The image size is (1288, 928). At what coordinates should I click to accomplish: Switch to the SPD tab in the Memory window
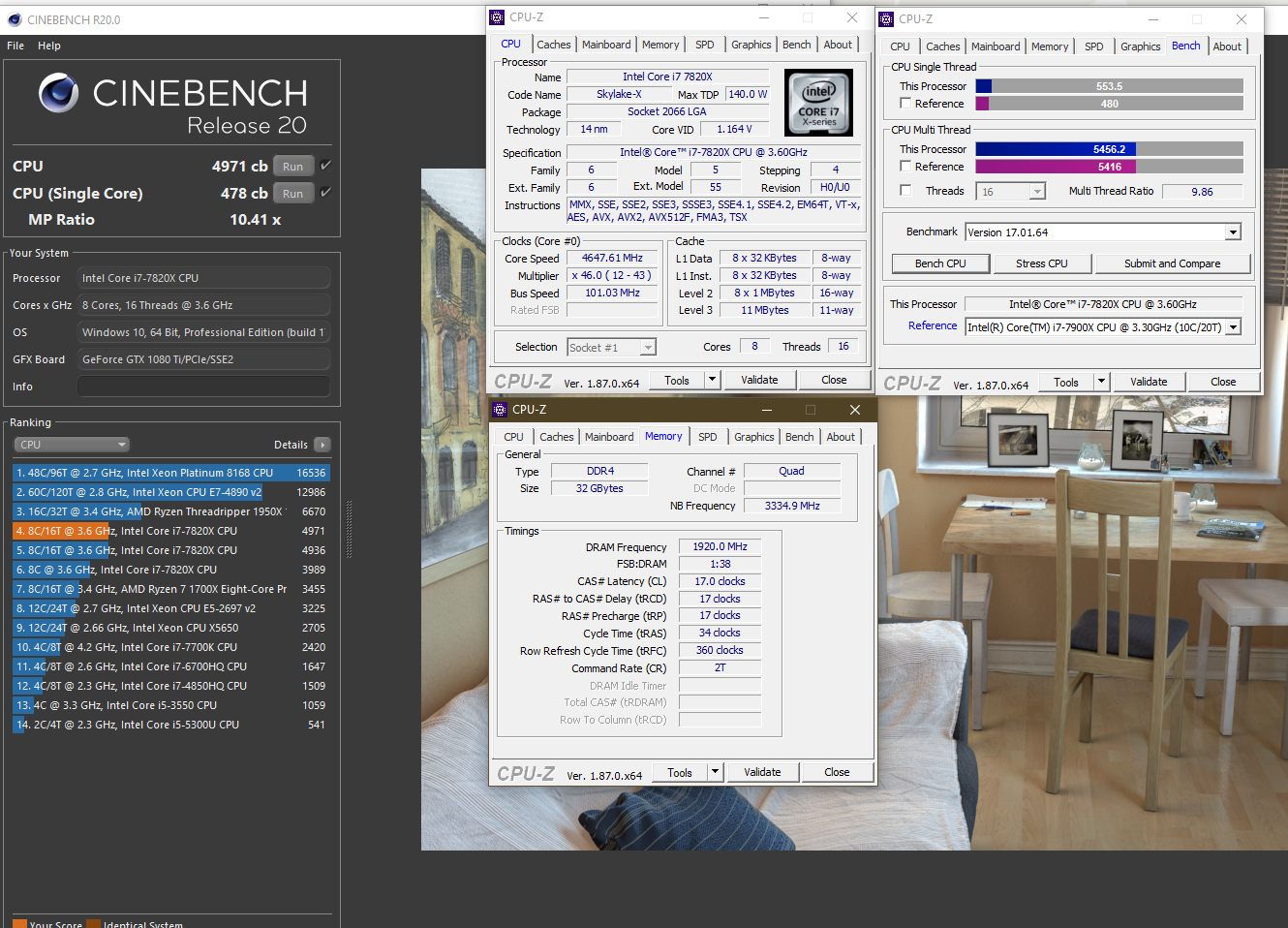coord(708,437)
